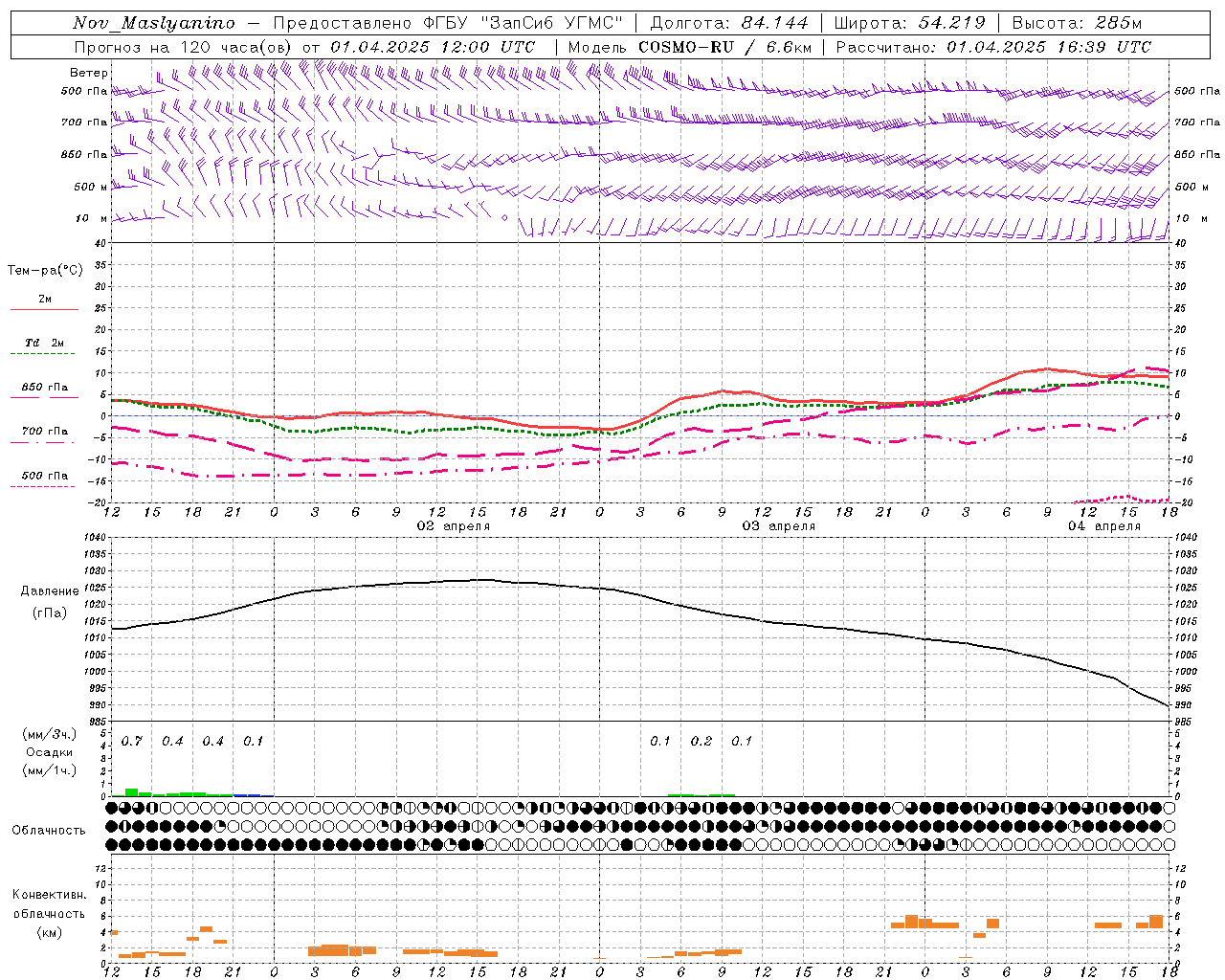Click the Долгота: 84.144 header field
This screenshot has width=1225, height=980.
coord(729,23)
